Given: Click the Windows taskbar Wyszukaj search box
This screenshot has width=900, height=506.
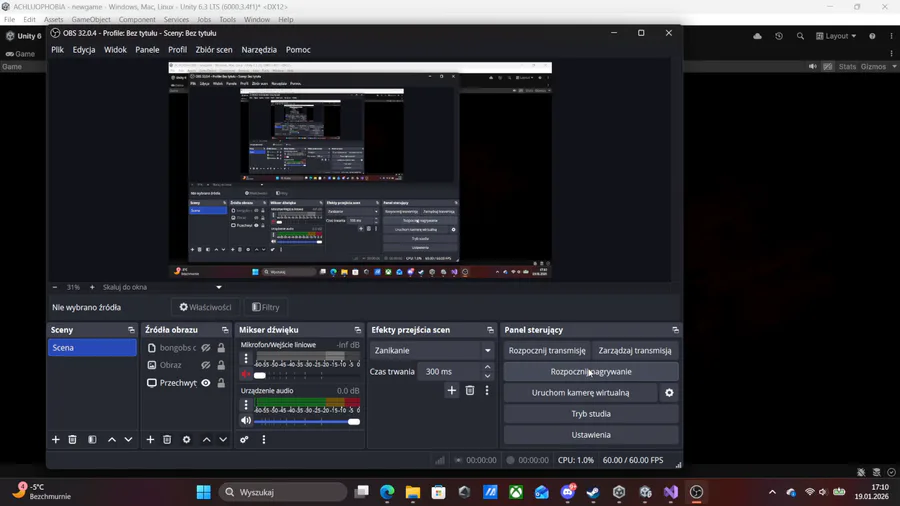Looking at the screenshot, I should click(283, 492).
